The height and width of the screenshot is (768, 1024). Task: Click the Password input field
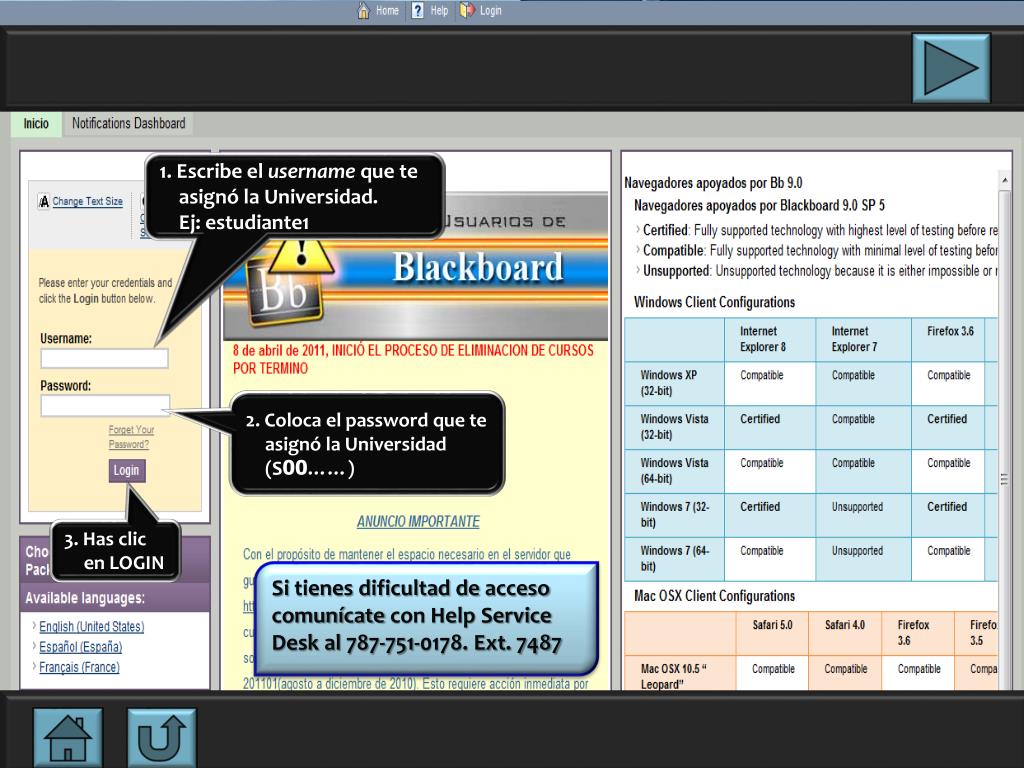tap(105, 406)
